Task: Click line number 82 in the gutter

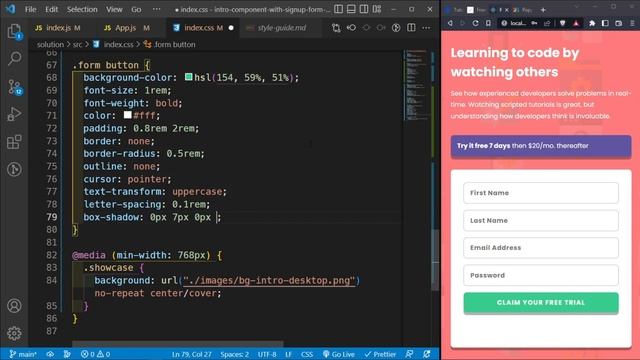Action: (51, 255)
